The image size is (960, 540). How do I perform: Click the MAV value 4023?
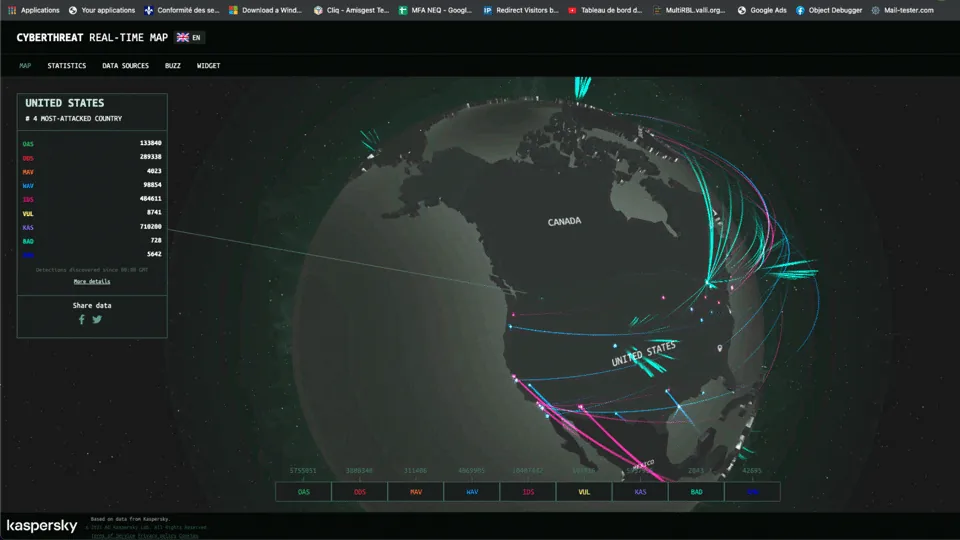pyautogui.click(x=154, y=171)
